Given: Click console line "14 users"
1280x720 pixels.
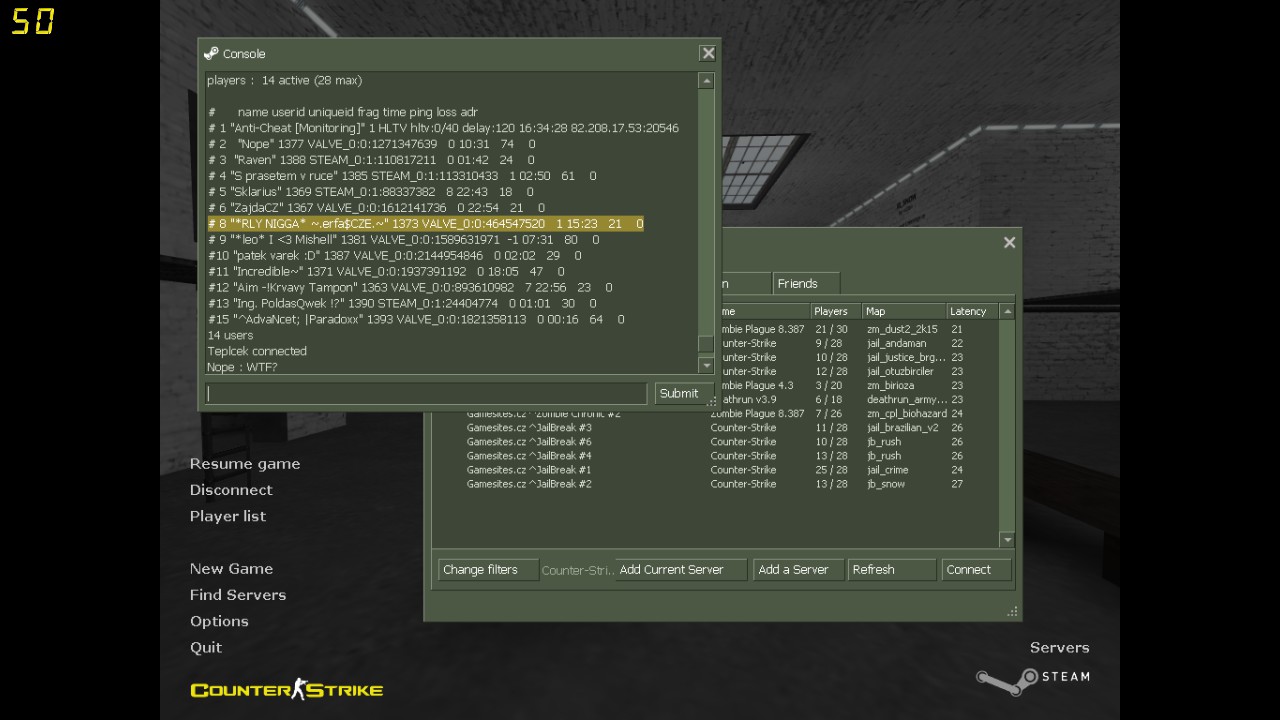Looking at the screenshot, I should pos(230,335).
